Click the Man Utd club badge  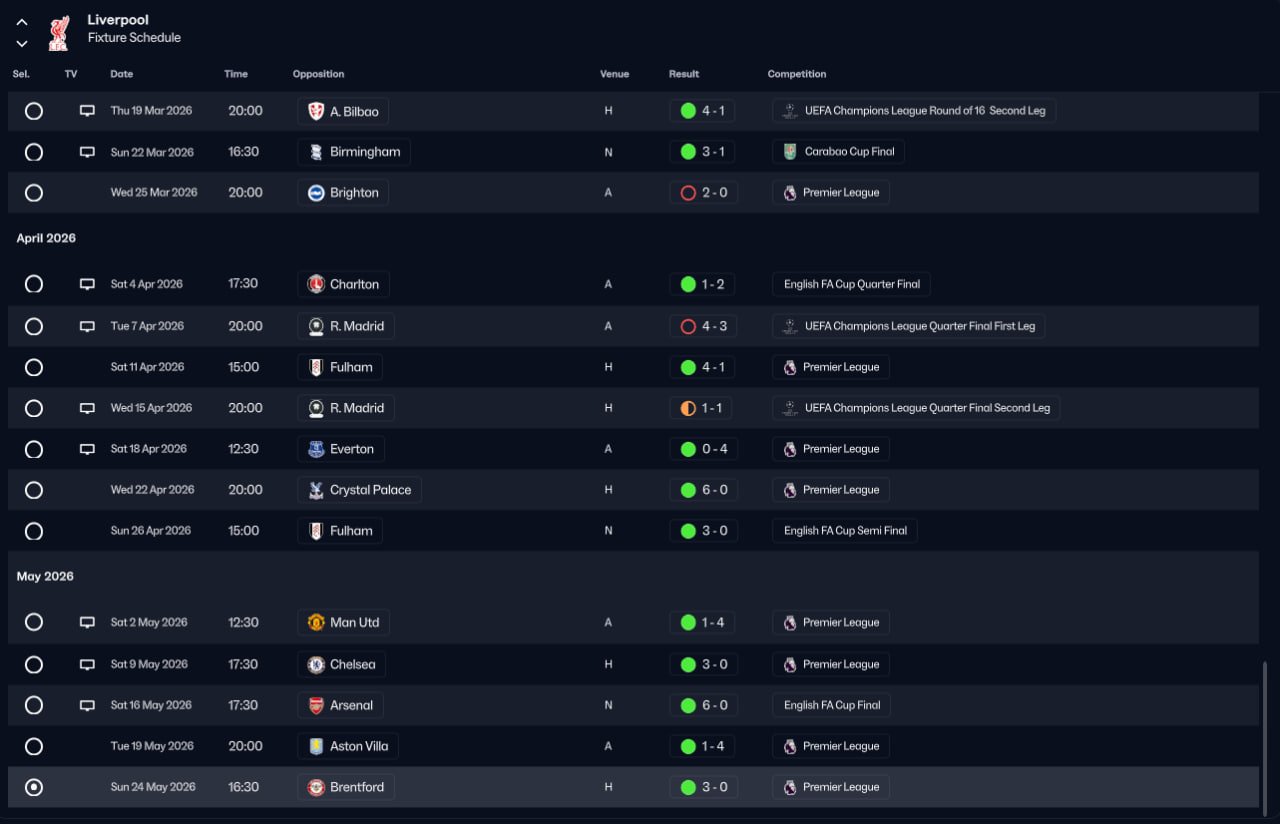pyautogui.click(x=316, y=622)
